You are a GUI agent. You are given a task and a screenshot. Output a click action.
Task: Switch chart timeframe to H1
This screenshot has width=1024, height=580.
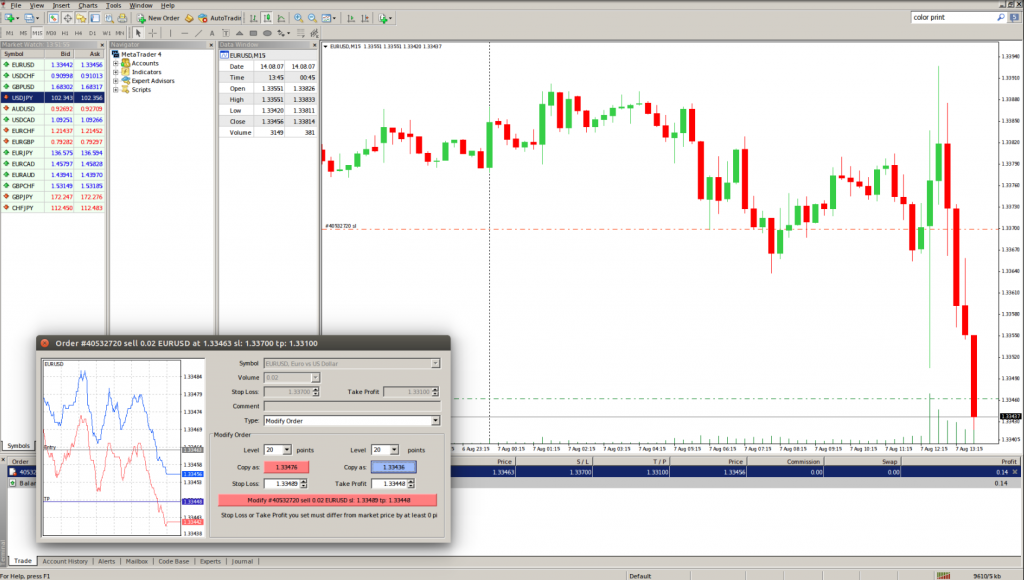(x=66, y=33)
